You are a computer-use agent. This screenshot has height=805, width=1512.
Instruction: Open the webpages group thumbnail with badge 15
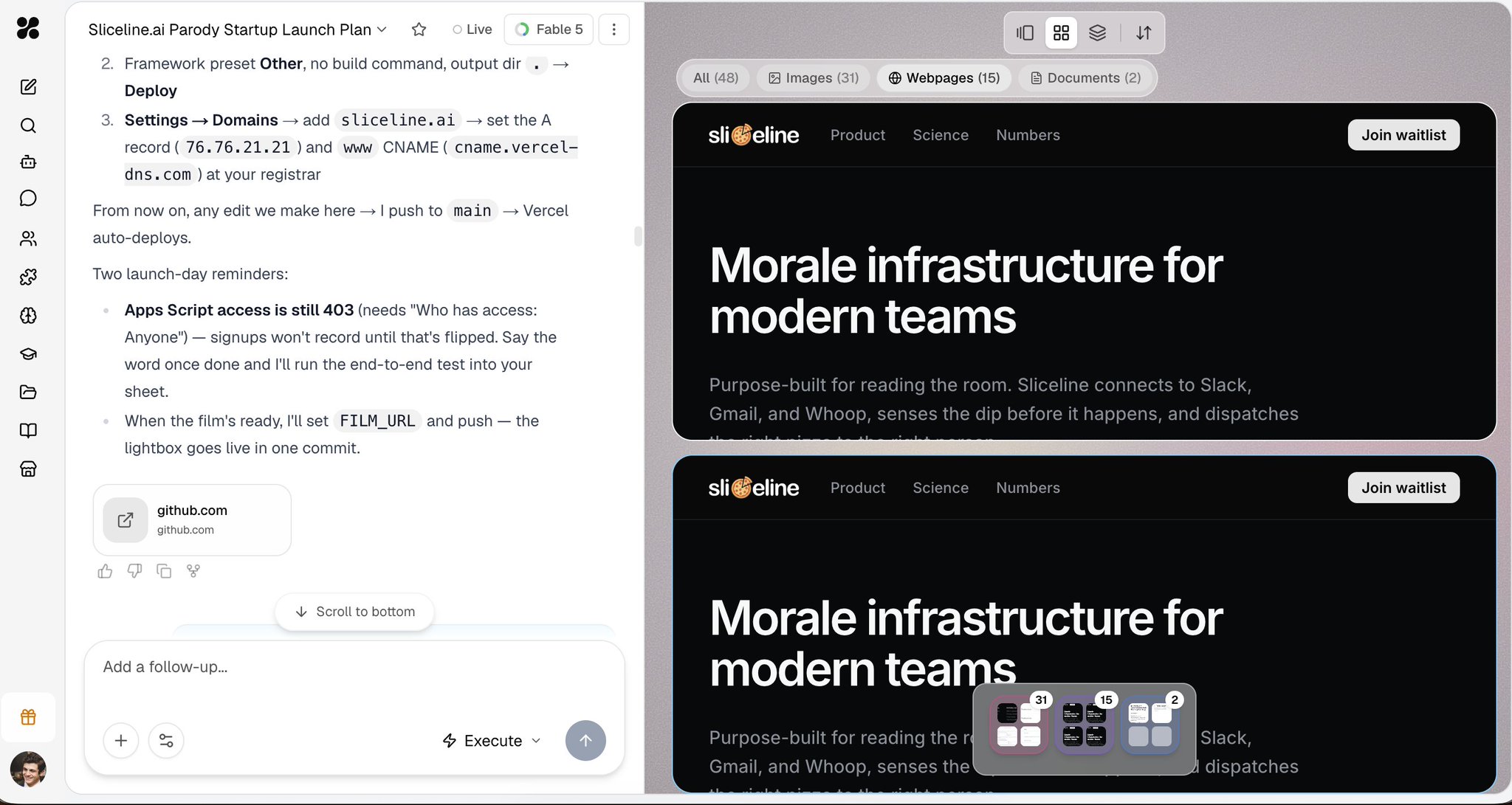click(x=1084, y=725)
